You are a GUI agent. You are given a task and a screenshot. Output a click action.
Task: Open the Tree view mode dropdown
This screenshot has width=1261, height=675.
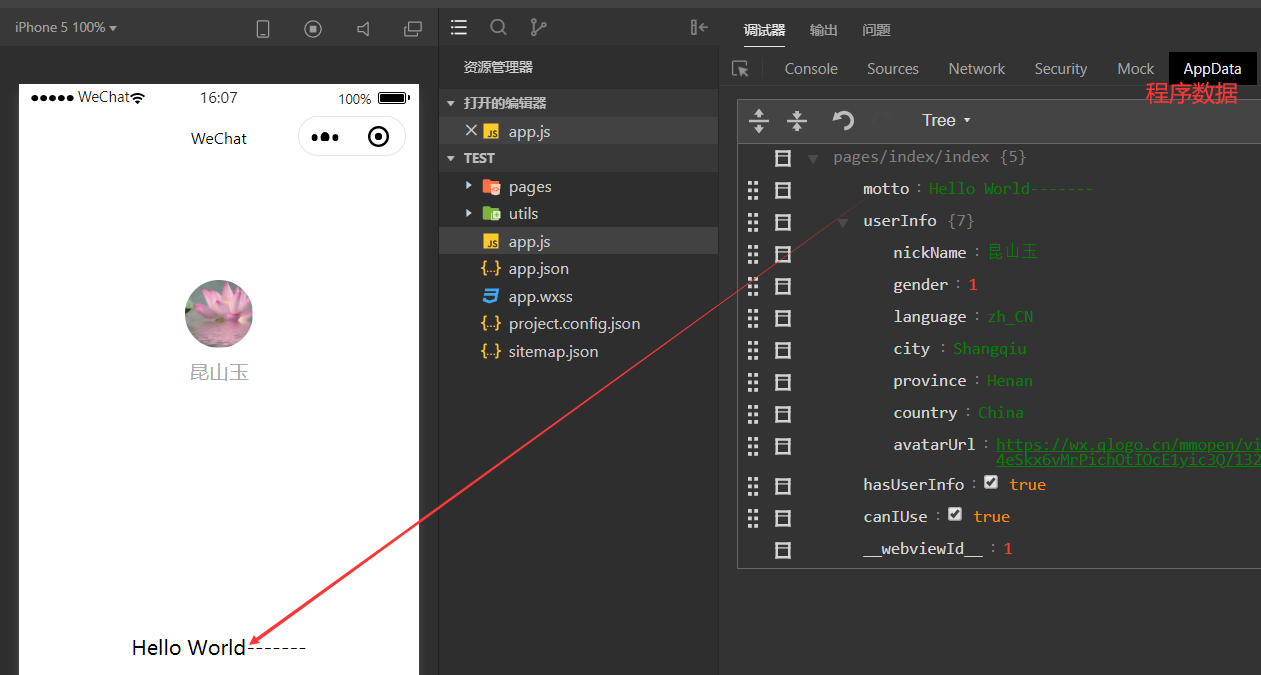[x=946, y=120]
